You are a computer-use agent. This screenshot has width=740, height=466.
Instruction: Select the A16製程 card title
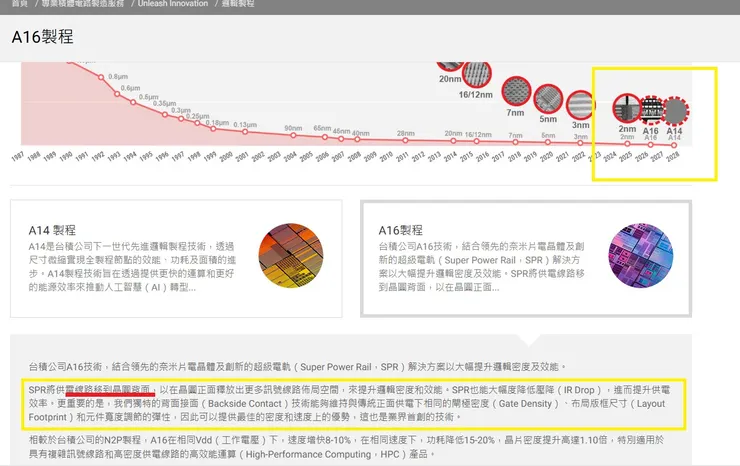401,230
